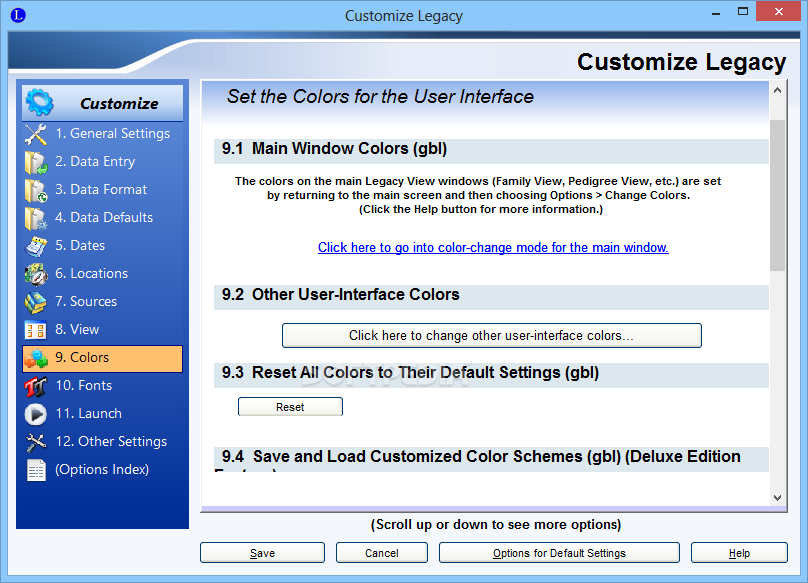This screenshot has width=808, height=583.
Task: Maximize the Customize Legacy window
Action: [743, 12]
